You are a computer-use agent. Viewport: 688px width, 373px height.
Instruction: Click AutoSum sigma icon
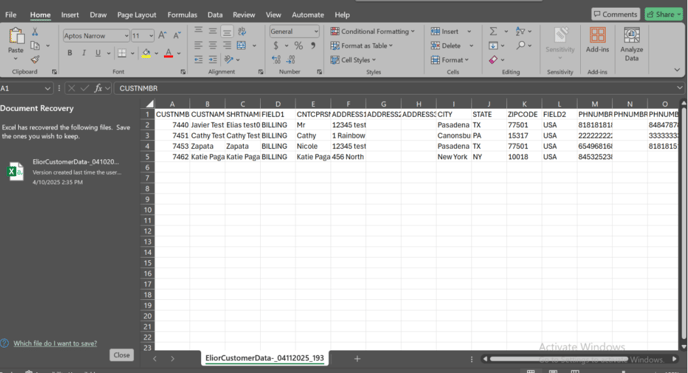(x=493, y=31)
